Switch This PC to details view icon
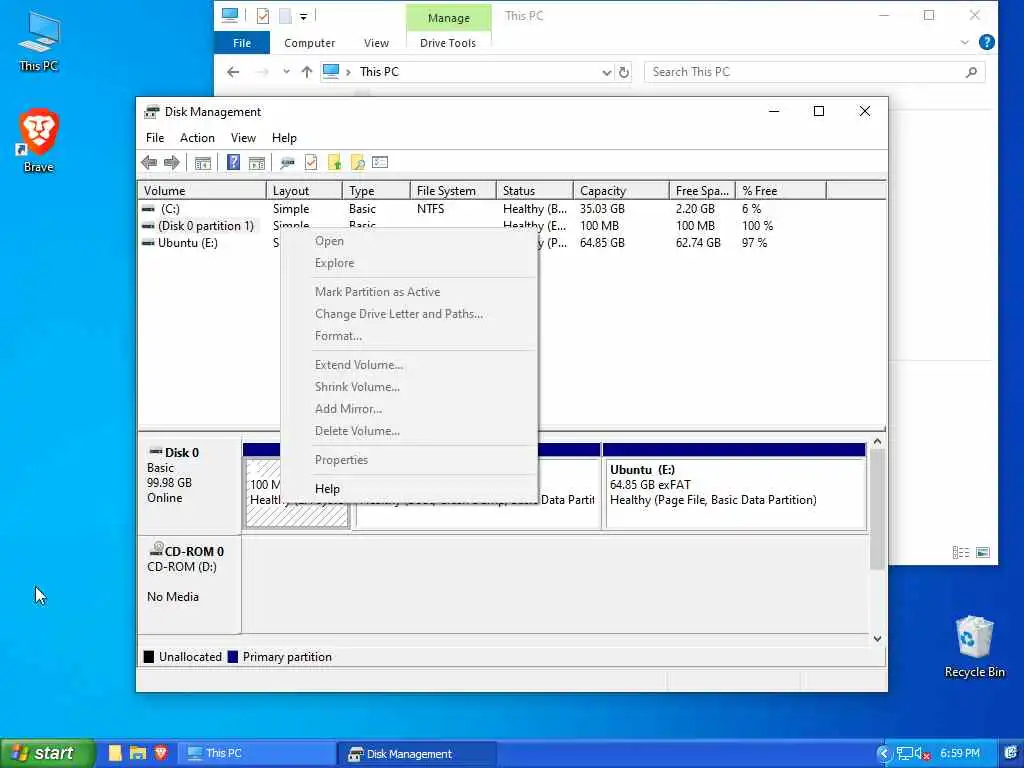1024x768 pixels. pos(961,552)
